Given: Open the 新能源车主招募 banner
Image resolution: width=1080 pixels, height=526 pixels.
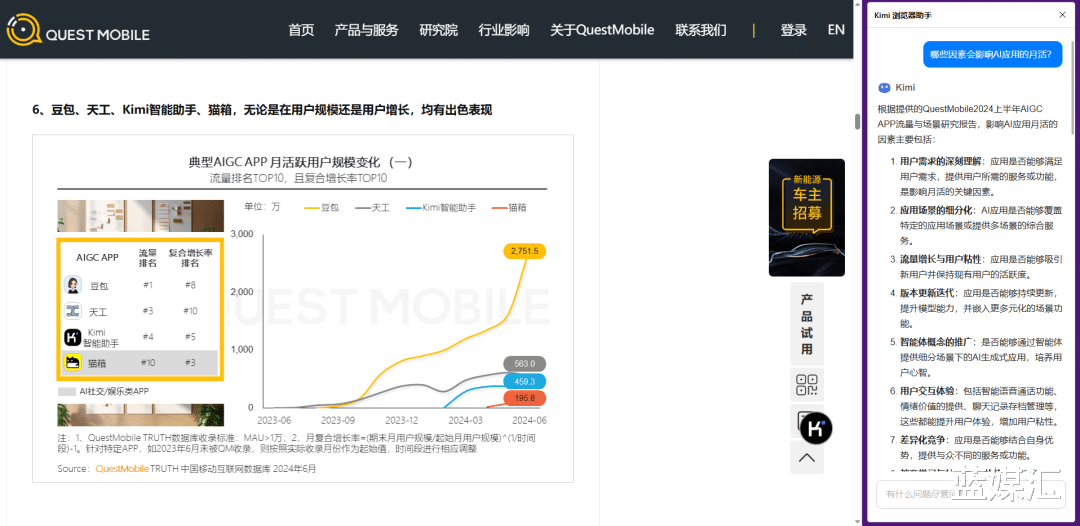Looking at the screenshot, I should [x=807, y=218].
